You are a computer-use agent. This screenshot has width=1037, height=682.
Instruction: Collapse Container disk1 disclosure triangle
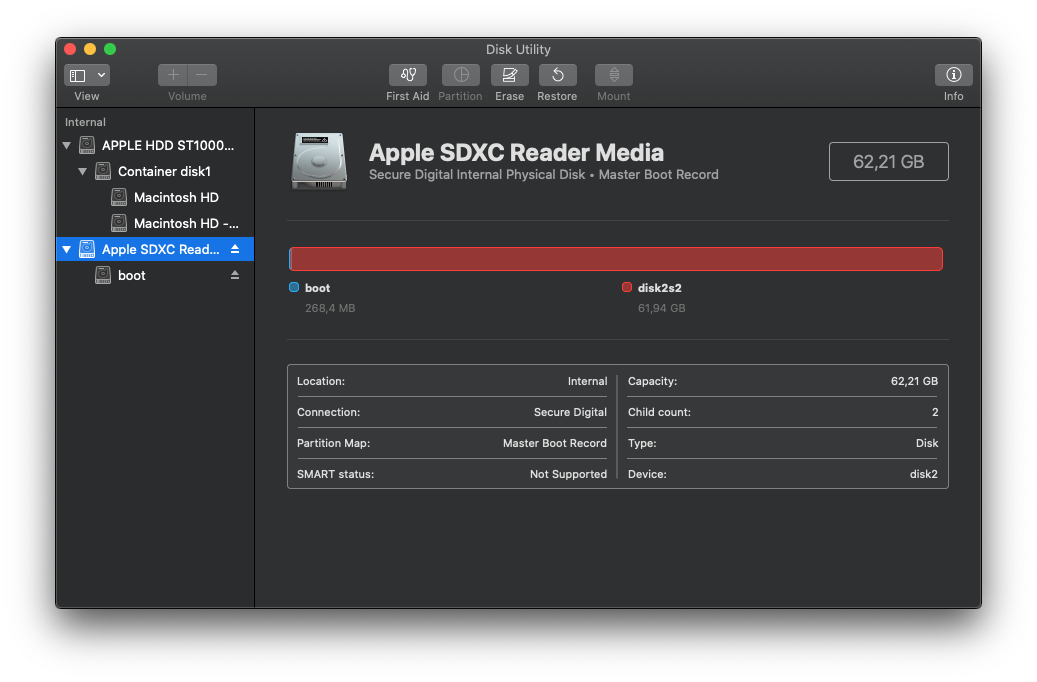[x=83, y=171]
